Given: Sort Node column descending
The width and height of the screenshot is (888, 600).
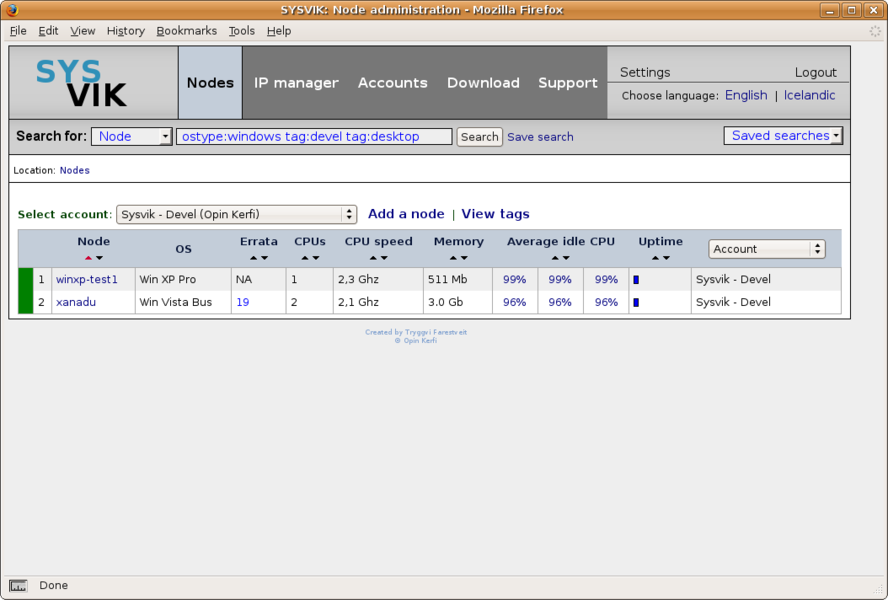Looking at the screenshot, I should pos(100,258).
